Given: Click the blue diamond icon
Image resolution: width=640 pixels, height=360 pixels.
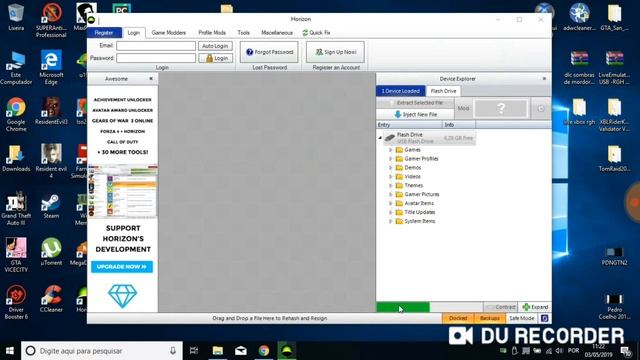Looking at the screenshot, I should click(x=122, y=296).
